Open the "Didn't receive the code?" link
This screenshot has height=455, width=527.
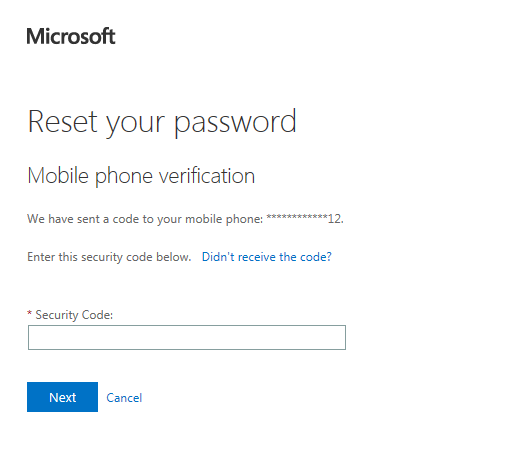pyautogui.click(x=267, y=257)
